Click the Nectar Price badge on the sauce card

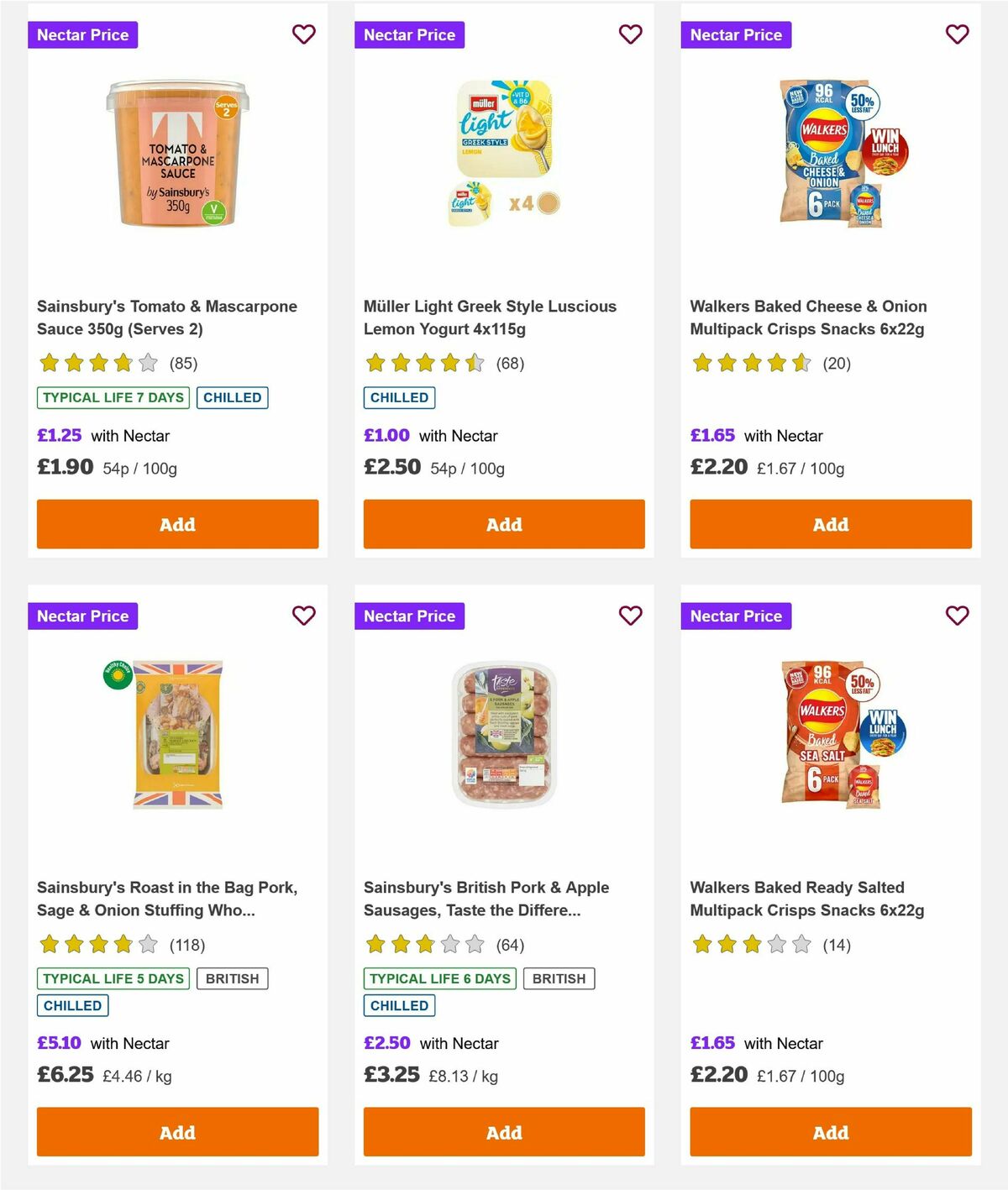(83, 34)
